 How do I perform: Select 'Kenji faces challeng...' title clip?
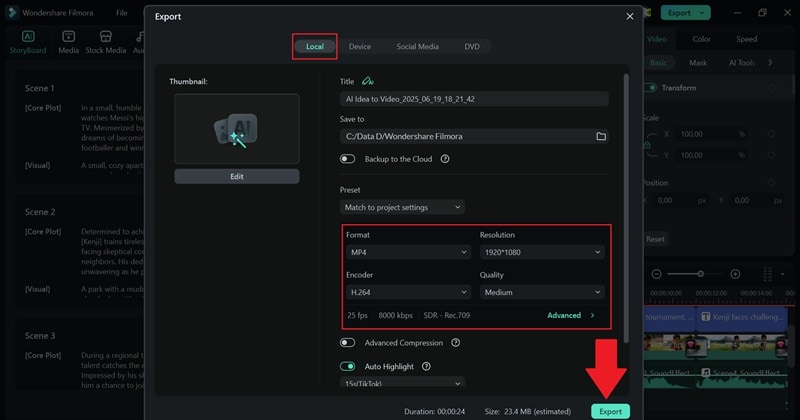click(742, 317)
